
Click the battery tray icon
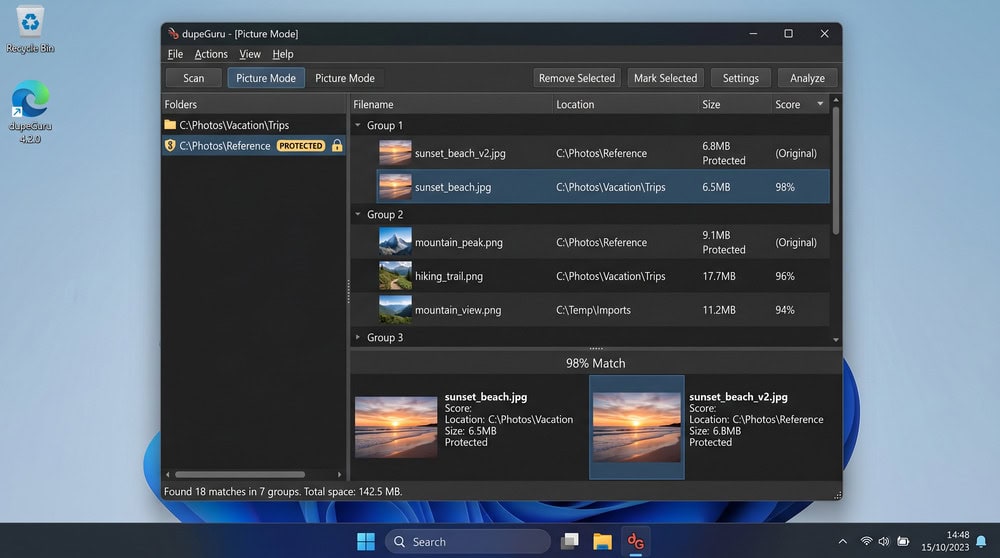903,541
